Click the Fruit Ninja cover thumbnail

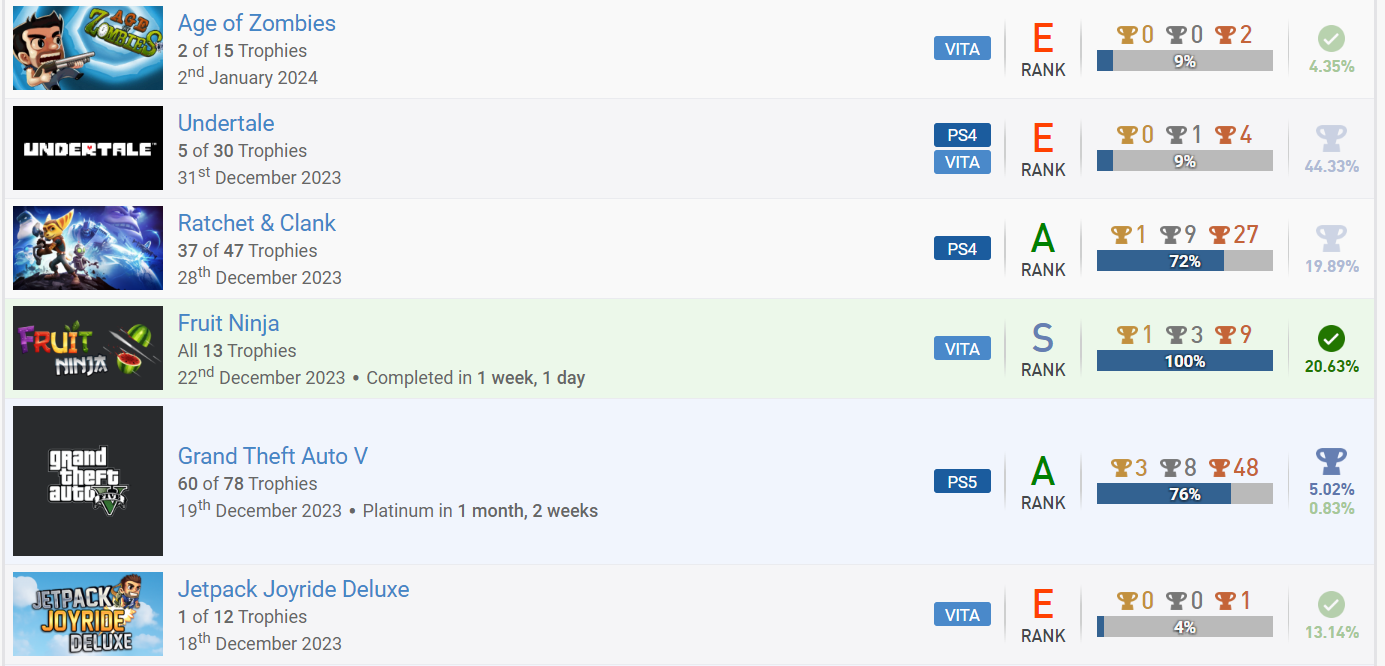[88, 348]
